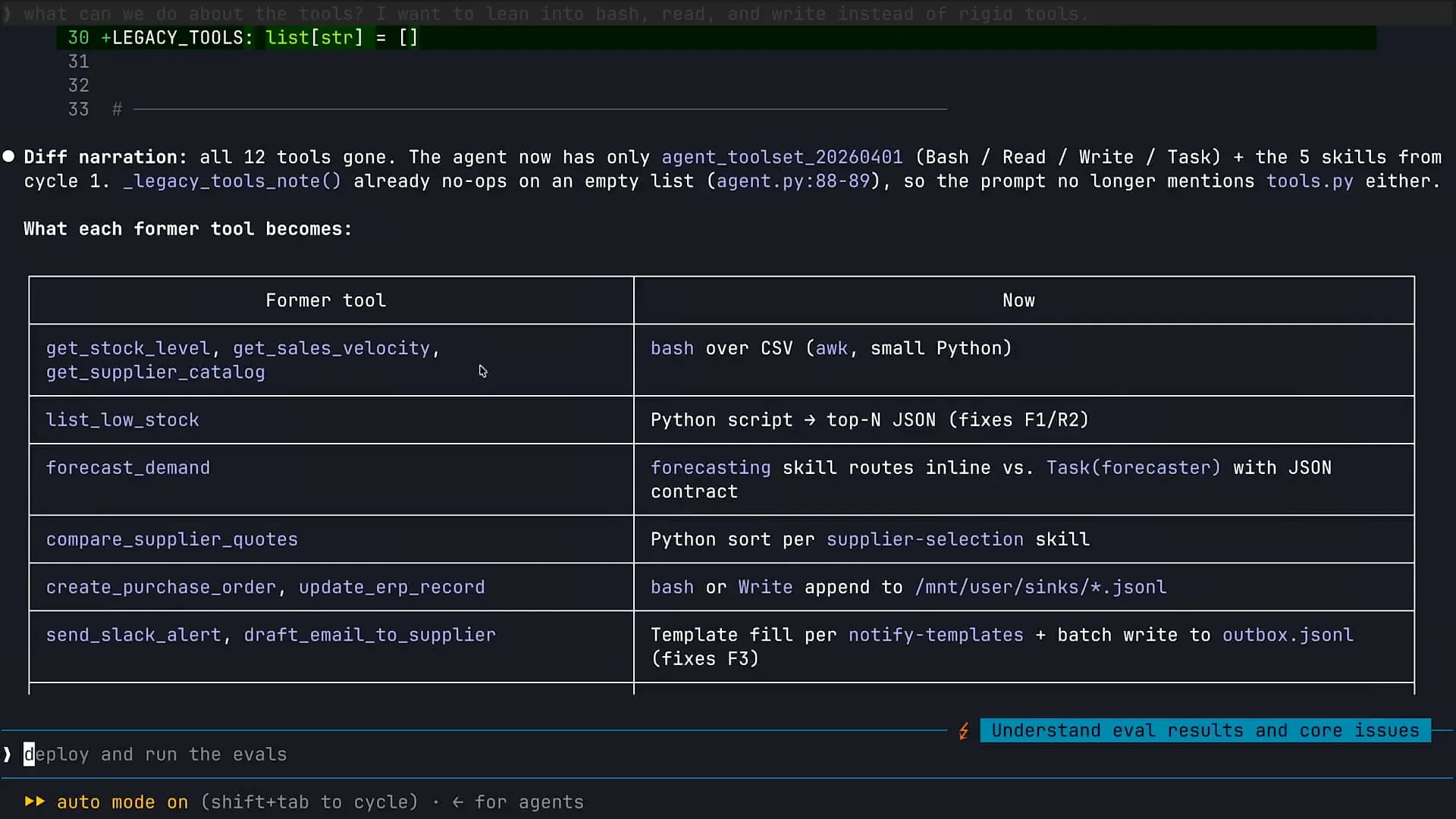Click the 'What each former tool becomes:' heading
The width and height of the screenshot is (1456, 819).
click(x=187, y=229)
